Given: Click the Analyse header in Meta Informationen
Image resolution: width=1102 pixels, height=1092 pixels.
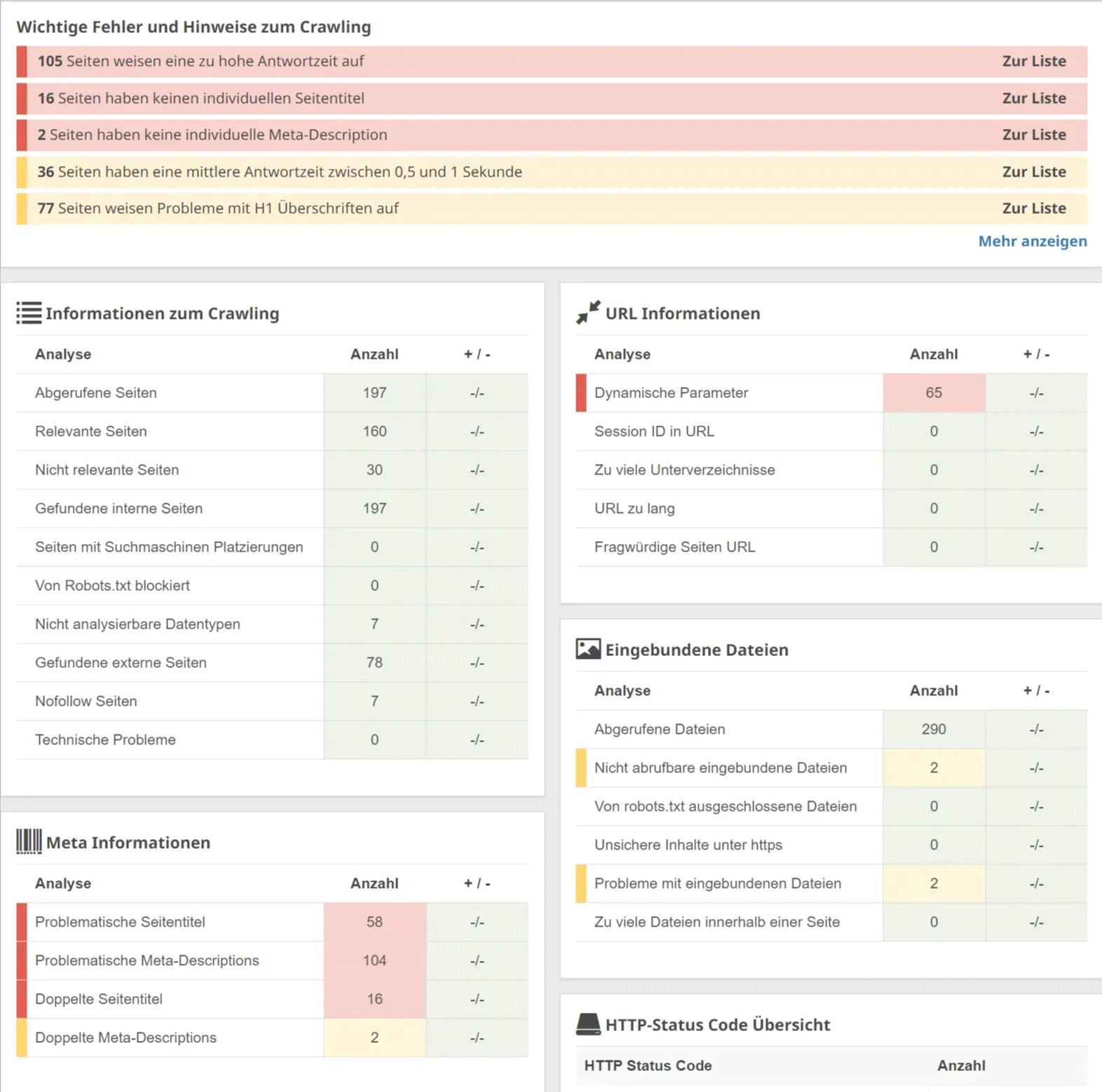Looking at the screenshot, I should 63,883.
